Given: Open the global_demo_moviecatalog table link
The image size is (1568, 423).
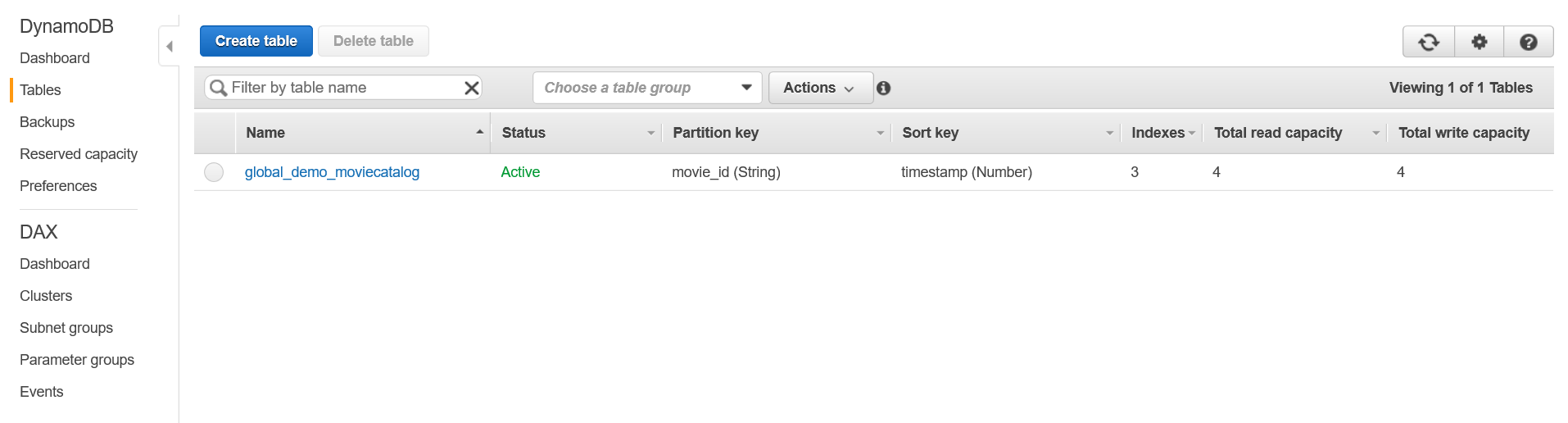Looking at the screenshot, I should [x=332, y=172].
